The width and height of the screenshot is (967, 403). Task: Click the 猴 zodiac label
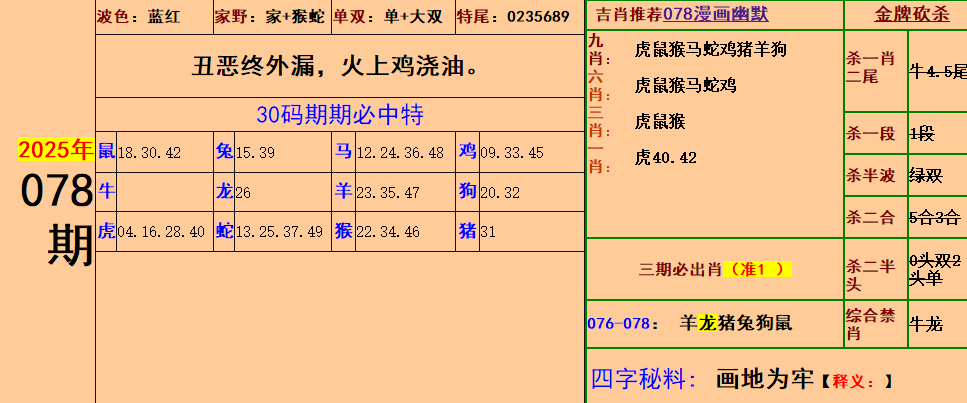[x=343, y=231]
